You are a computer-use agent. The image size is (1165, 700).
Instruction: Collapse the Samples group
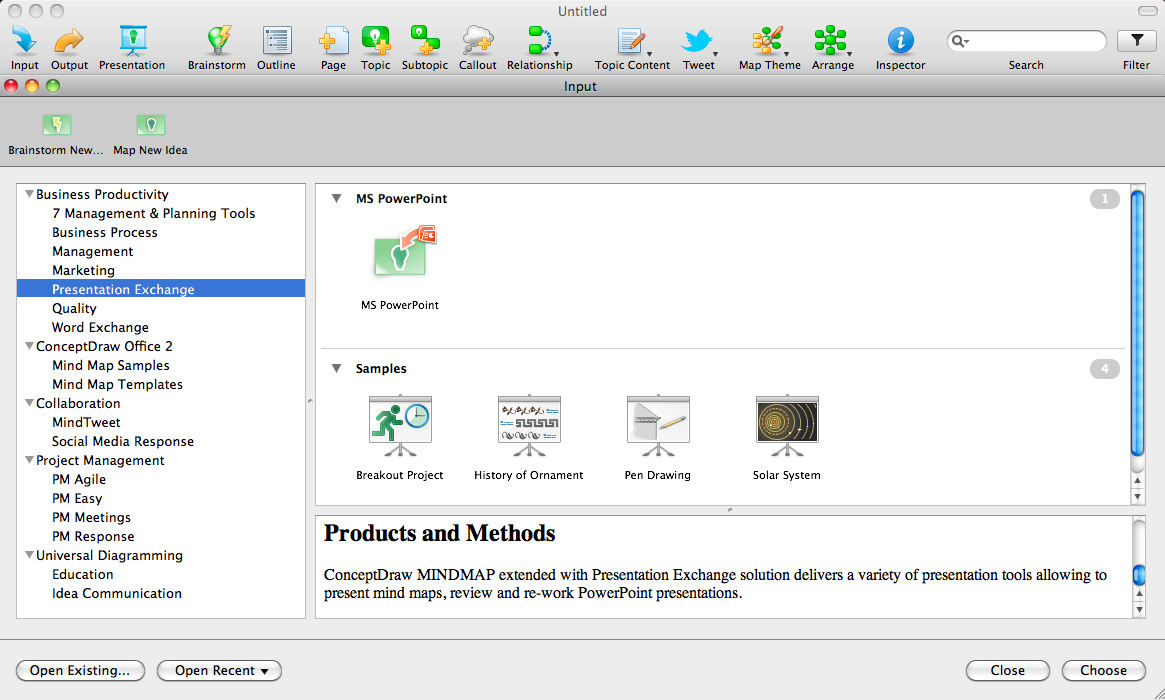(x=336, y=368)
